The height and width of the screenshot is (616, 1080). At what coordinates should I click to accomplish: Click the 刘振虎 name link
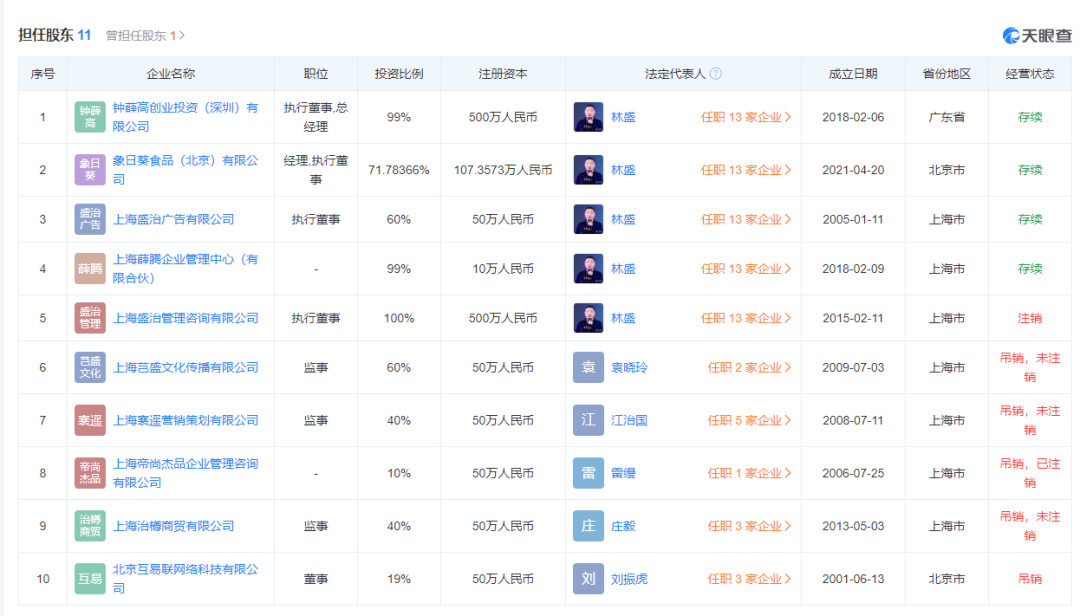[630, 579]
